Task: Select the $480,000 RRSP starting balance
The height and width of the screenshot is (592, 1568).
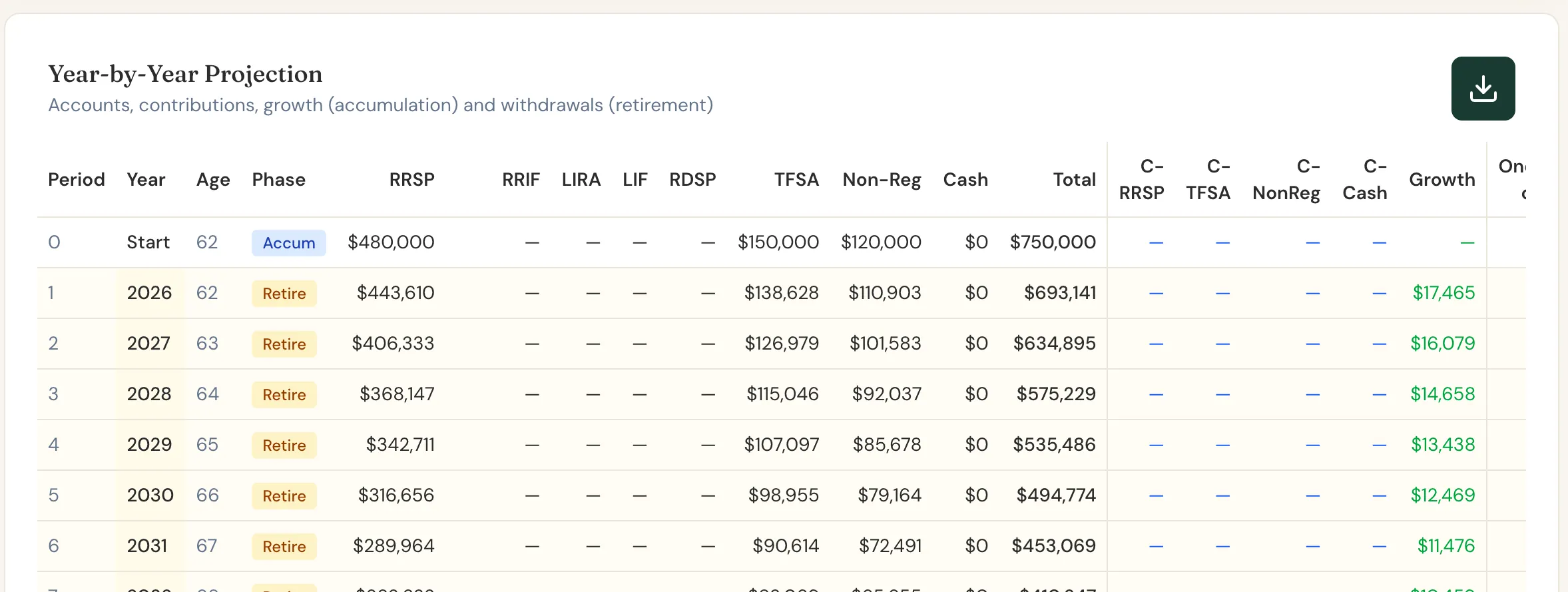Action: point(391,242)
